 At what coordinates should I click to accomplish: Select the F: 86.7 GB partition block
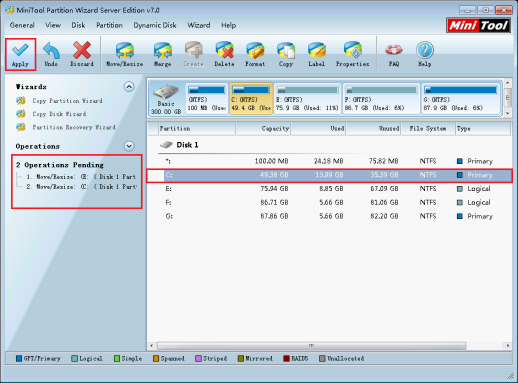381,99
